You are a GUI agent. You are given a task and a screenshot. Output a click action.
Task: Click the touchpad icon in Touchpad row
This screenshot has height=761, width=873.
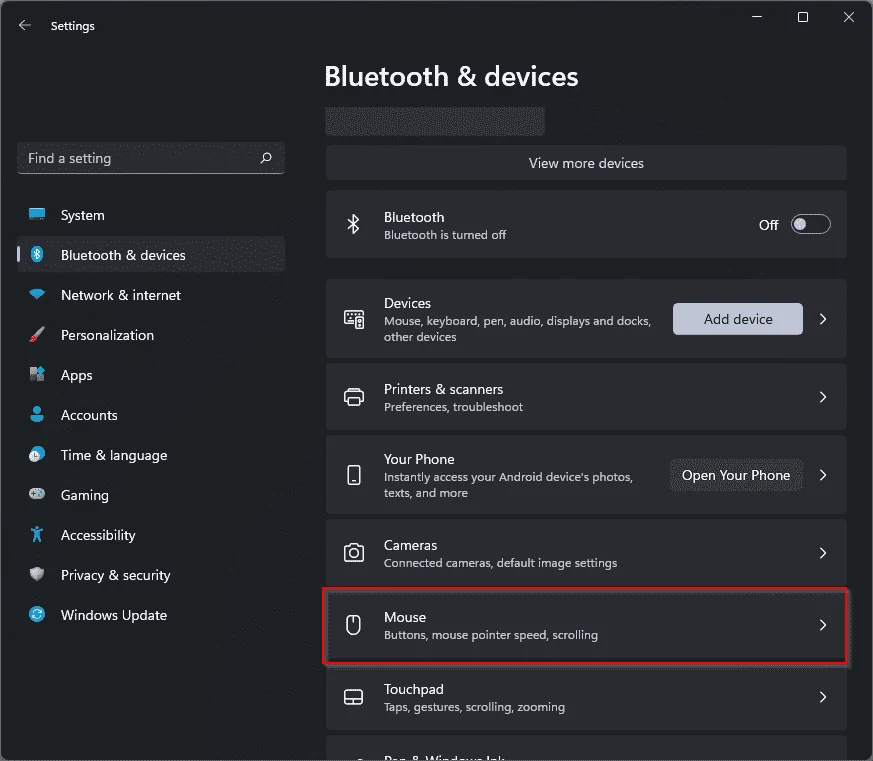354,697
